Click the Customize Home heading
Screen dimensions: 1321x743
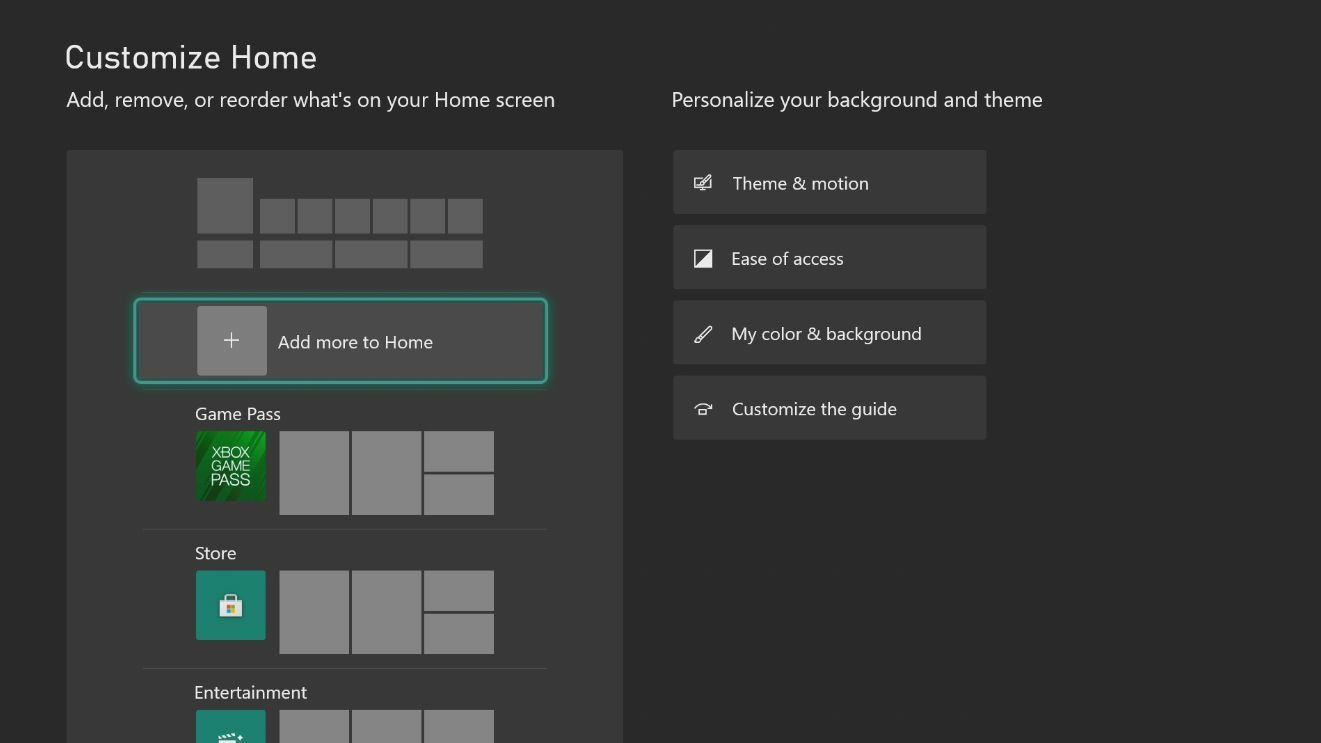tap(191, 57)
